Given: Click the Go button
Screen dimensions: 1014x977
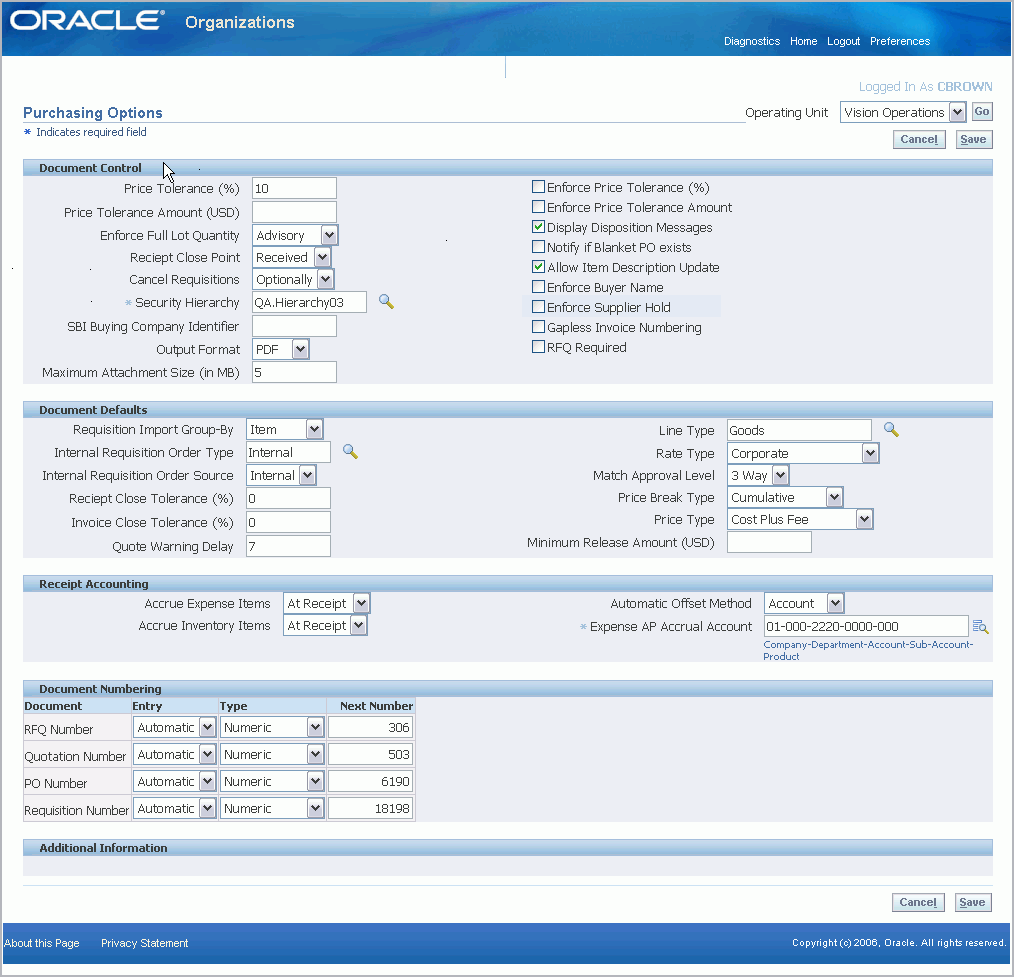Looking at the screenshot, I should click(x=982, y=111).
